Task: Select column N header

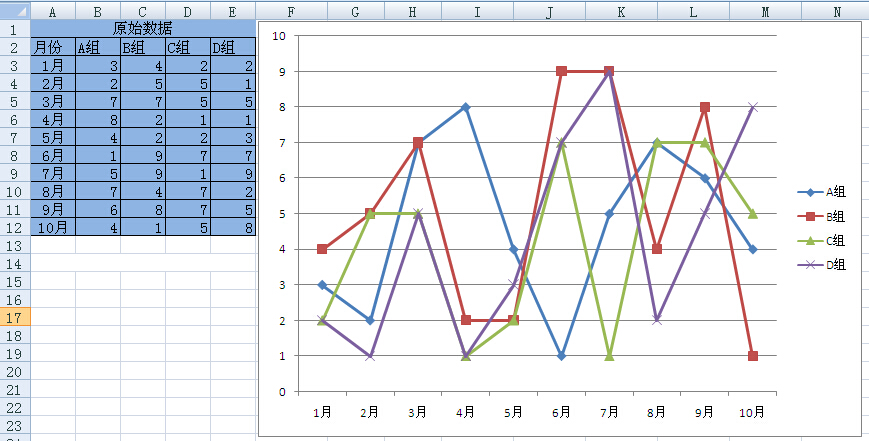Action: [835, 12]
